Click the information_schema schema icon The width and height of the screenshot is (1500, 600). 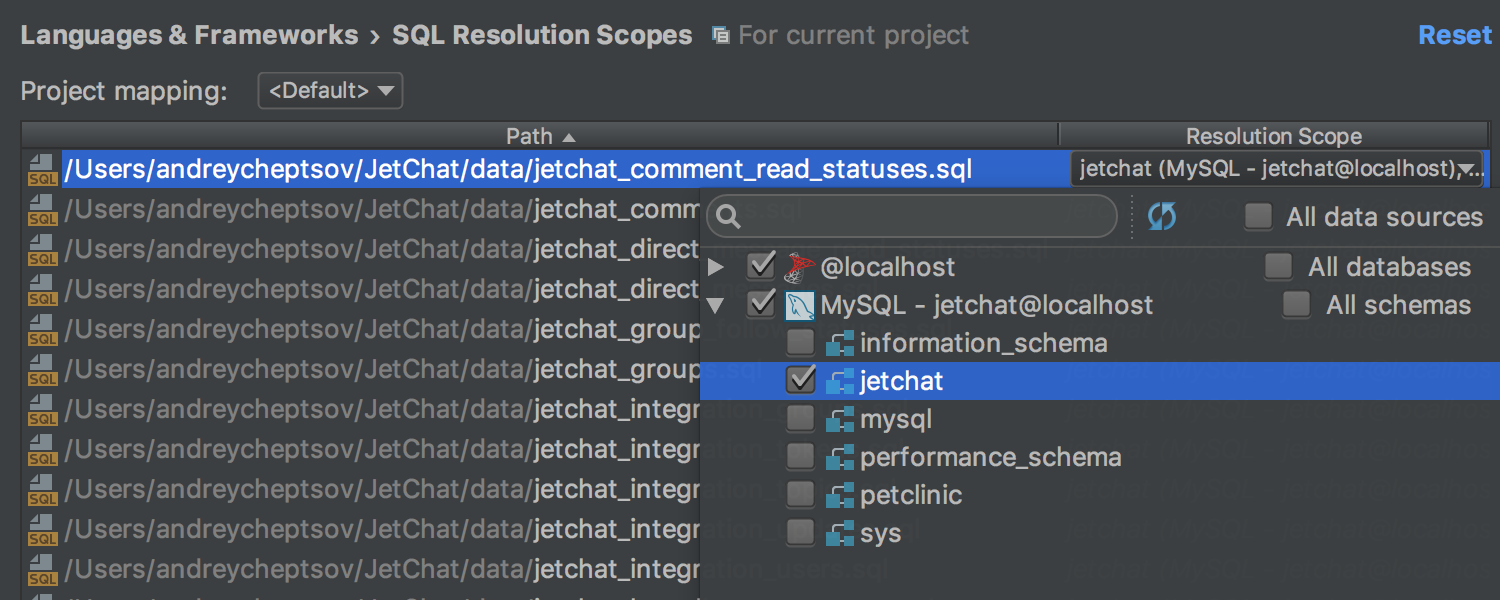(x=839, y=344)
